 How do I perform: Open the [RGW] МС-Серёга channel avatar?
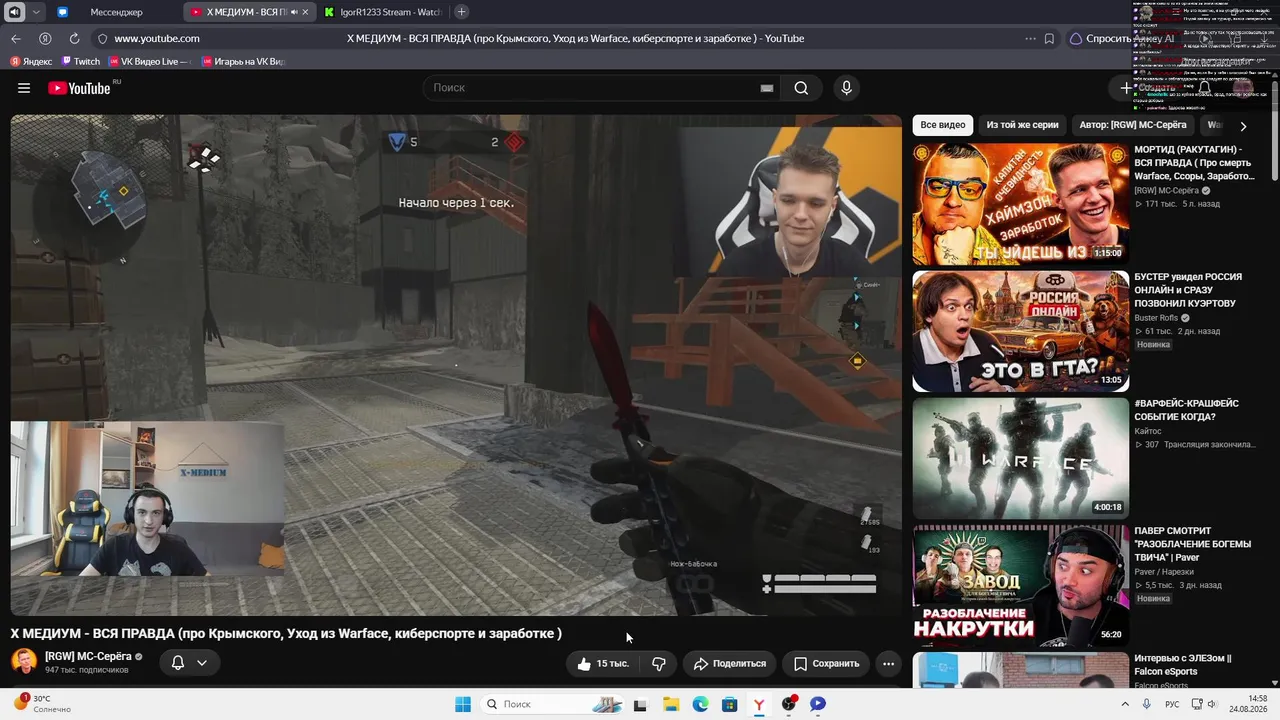coord(24,661)
